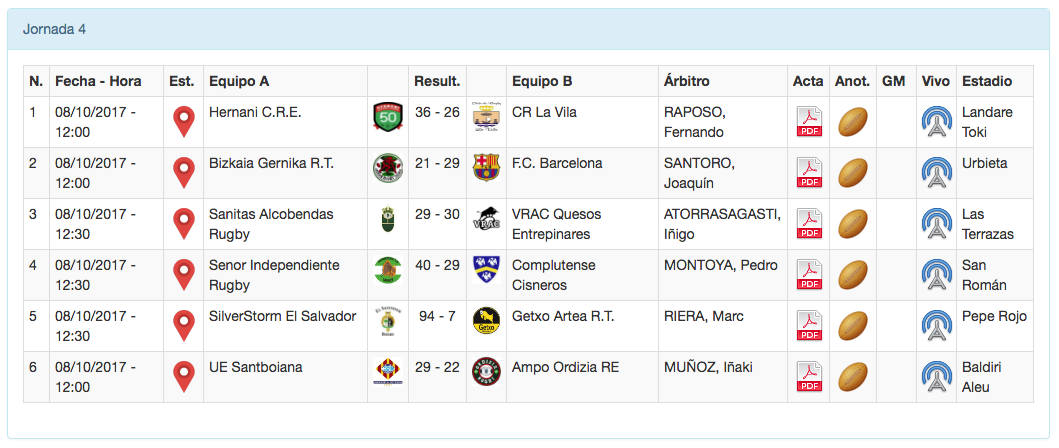This screenshot has height=448, width=1059.
Task: Click location pin for UE Santboiana match
Action: [183, 377]
